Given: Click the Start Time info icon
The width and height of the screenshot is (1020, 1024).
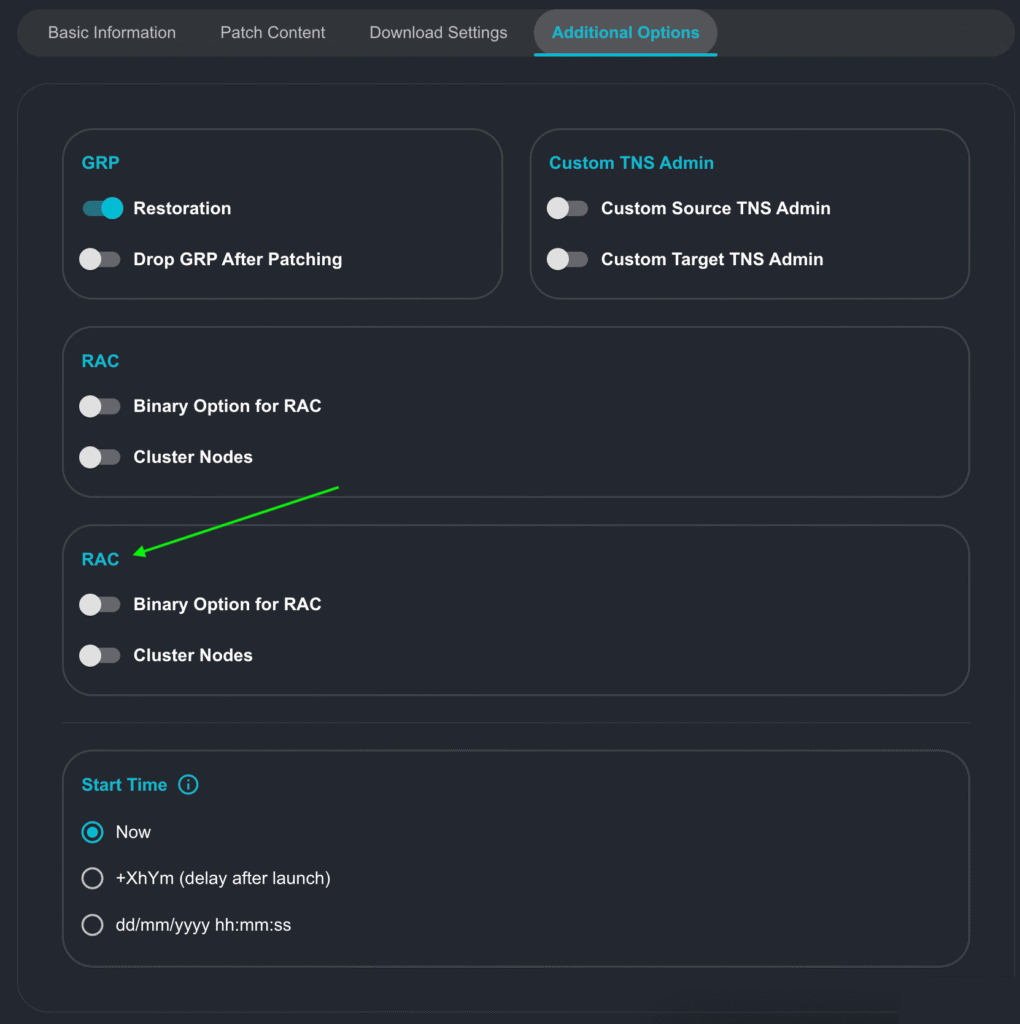Looking at the screenshot, I should [x=188, y=785].
